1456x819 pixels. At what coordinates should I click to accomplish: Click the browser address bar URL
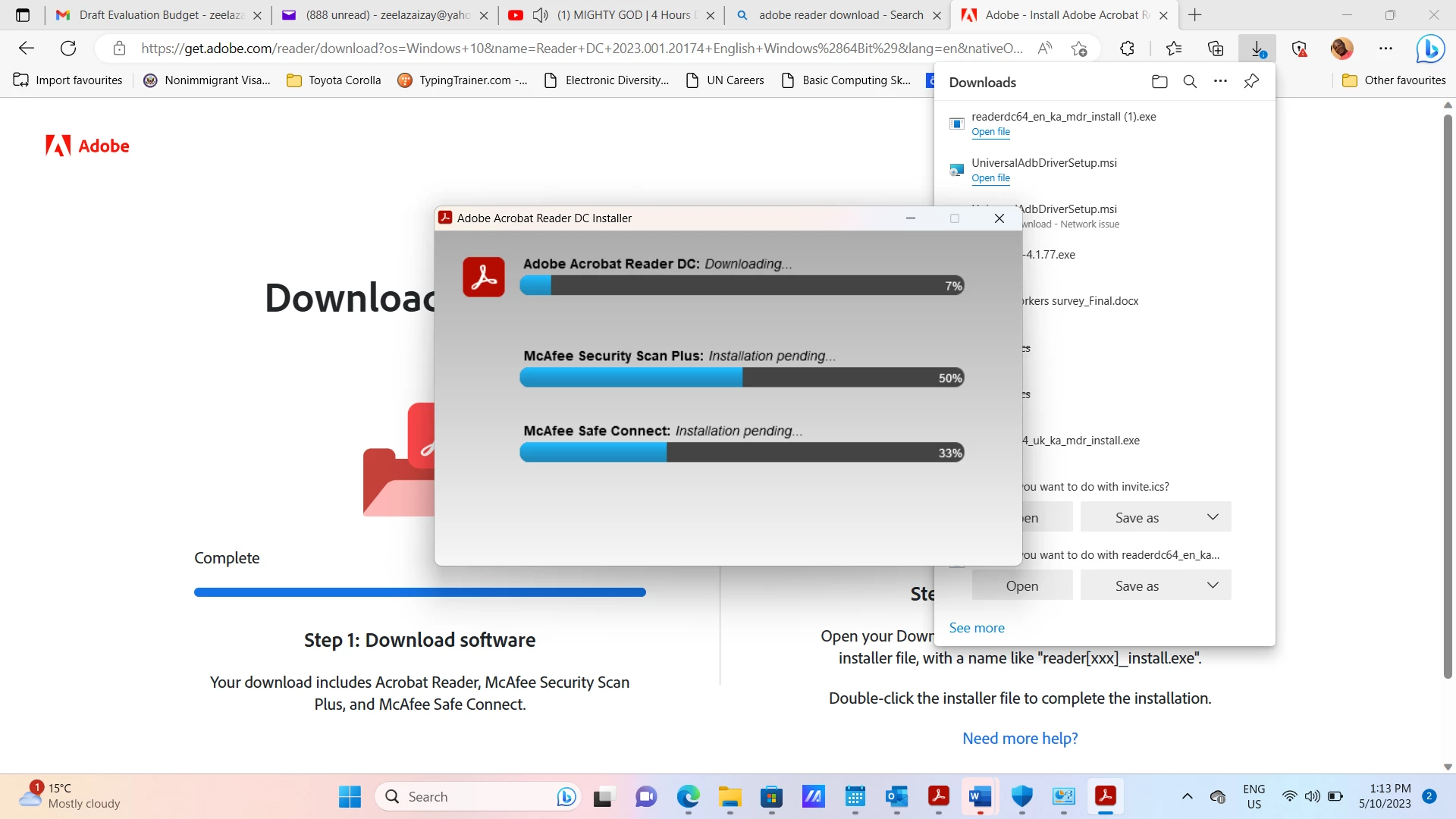pyautogui.click(x=581, y=49)
